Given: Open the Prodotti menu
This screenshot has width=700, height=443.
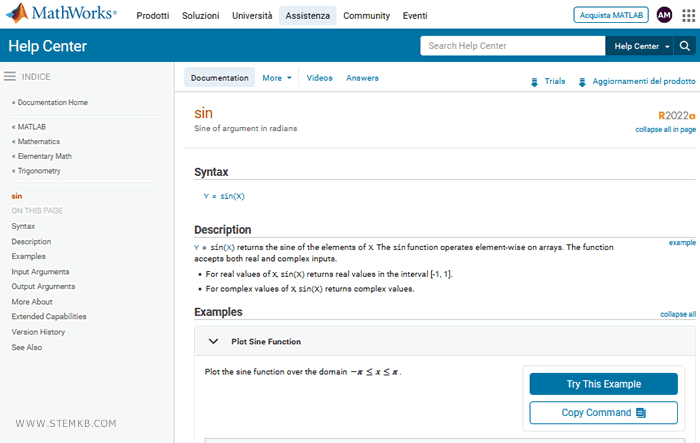Looking at the screenshot, I should point(152,16).
